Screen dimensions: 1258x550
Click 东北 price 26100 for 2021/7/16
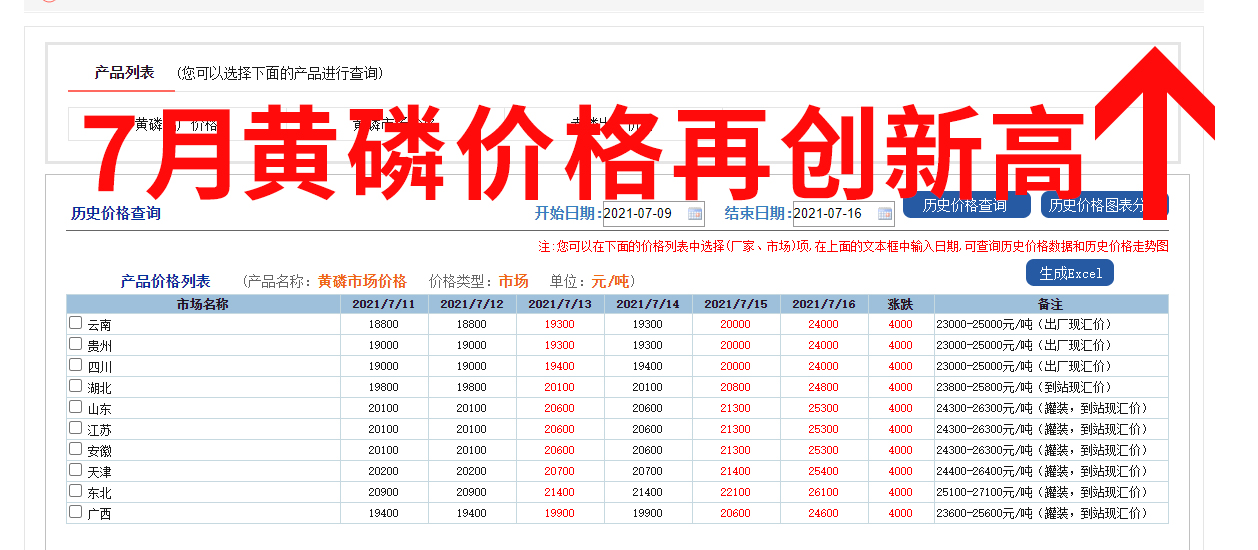point(824,492)
